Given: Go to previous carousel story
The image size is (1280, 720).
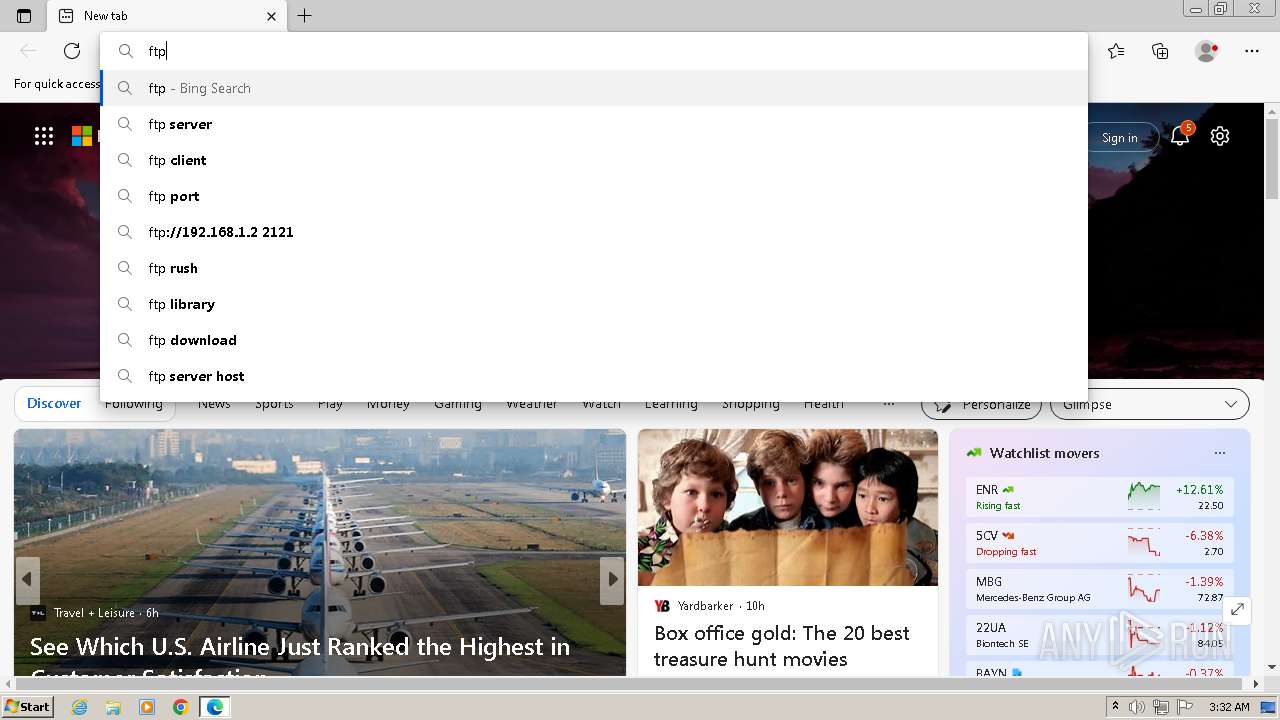Looking at the screenshot, I should (x=27, y=580).
